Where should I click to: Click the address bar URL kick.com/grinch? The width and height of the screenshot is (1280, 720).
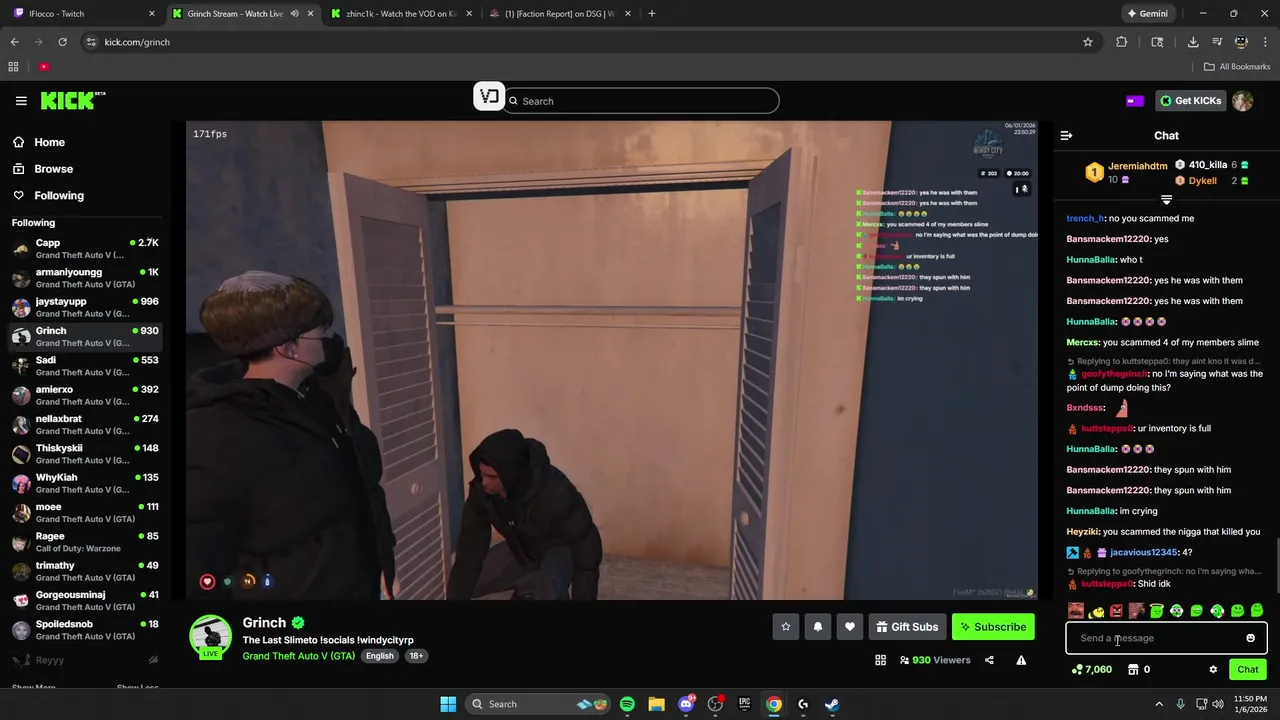coord(137,42)
